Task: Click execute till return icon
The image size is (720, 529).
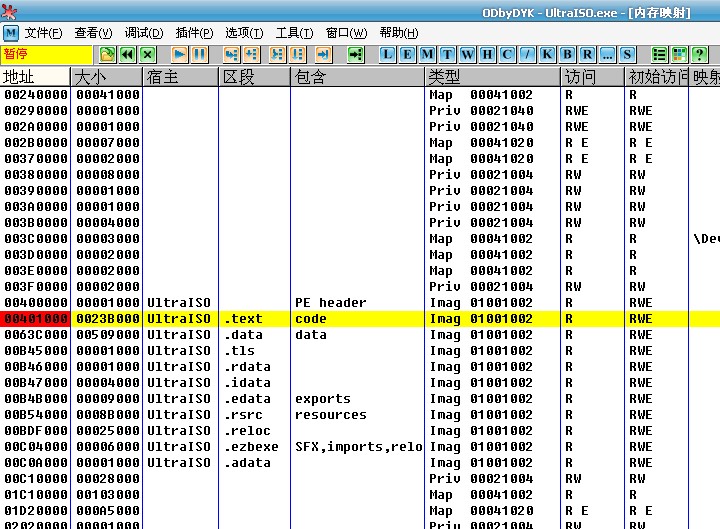Action: [323, 55]
